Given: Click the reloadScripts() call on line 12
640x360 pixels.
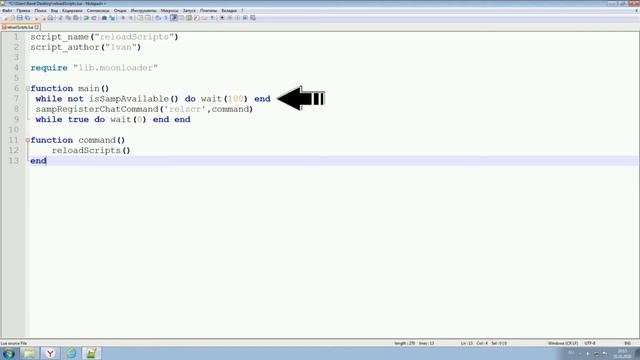Looking at the screenshot, I should point(91,151).
